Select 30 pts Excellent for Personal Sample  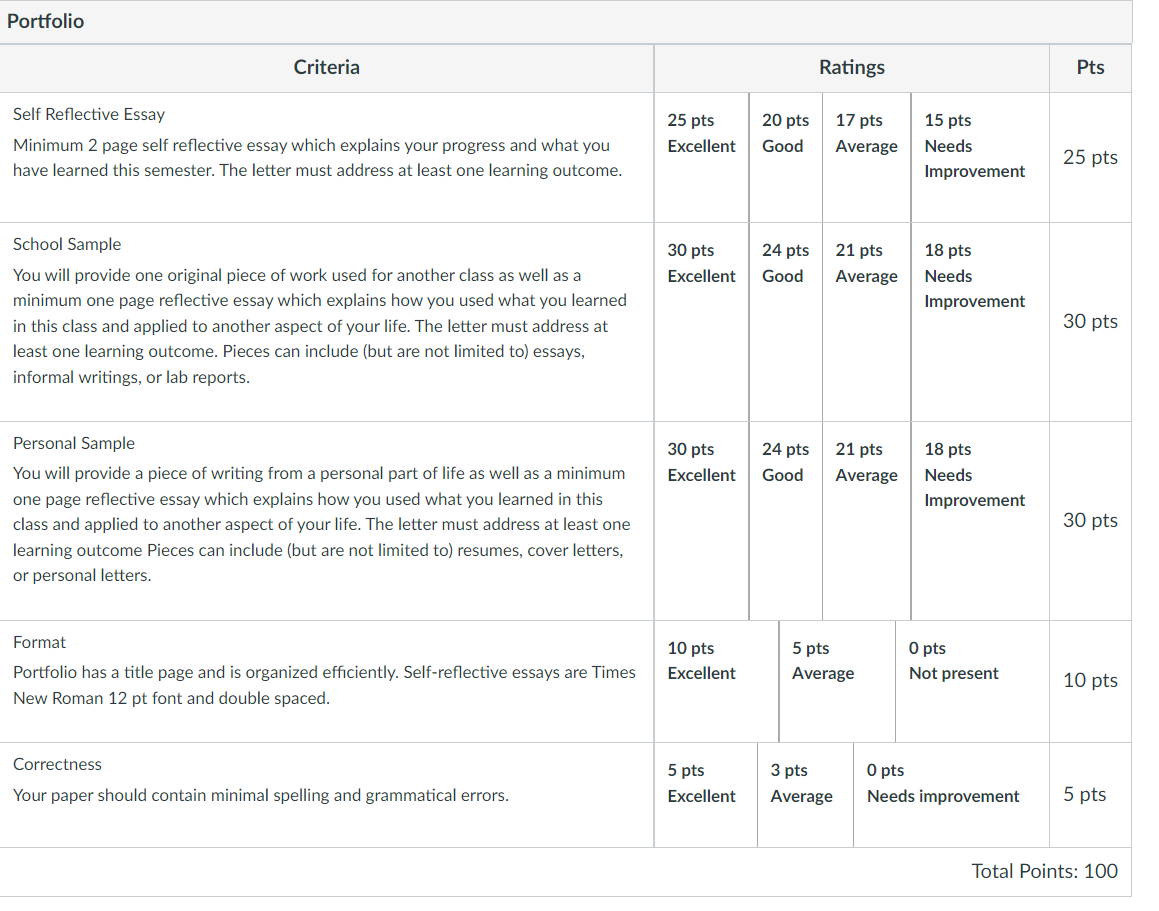click(x=701, y=521)
